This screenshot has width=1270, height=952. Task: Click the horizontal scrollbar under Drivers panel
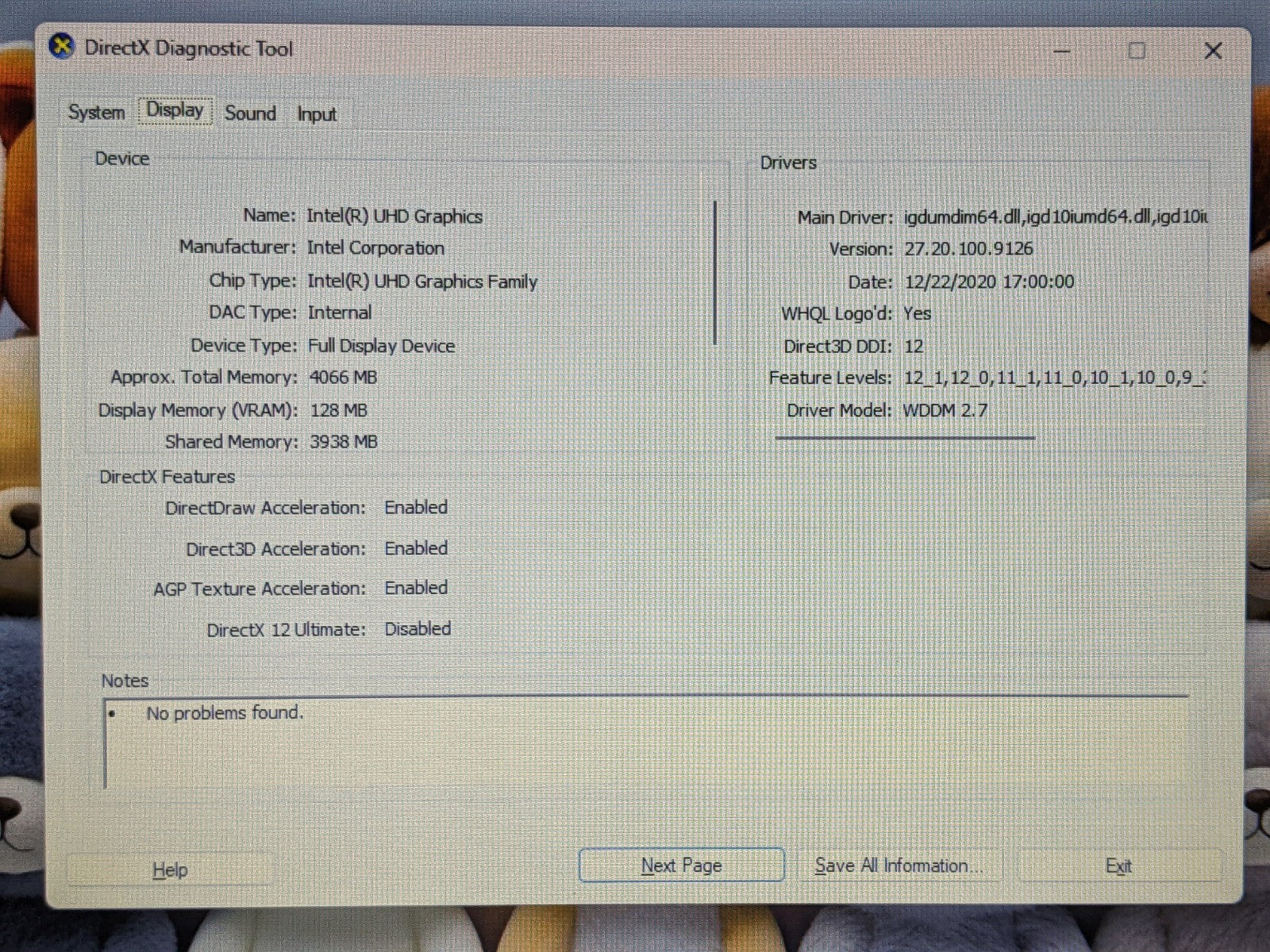tap(904, 437)
